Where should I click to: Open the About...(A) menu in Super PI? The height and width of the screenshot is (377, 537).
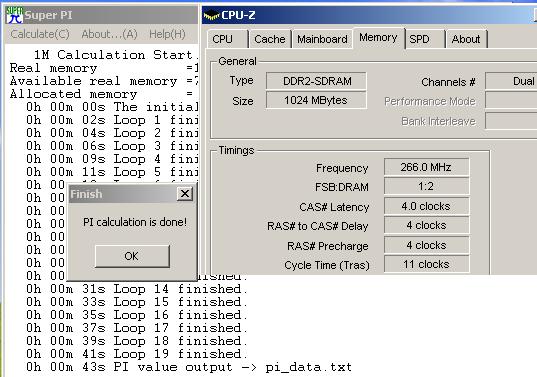pyautogui.click(x=109, y=34)
